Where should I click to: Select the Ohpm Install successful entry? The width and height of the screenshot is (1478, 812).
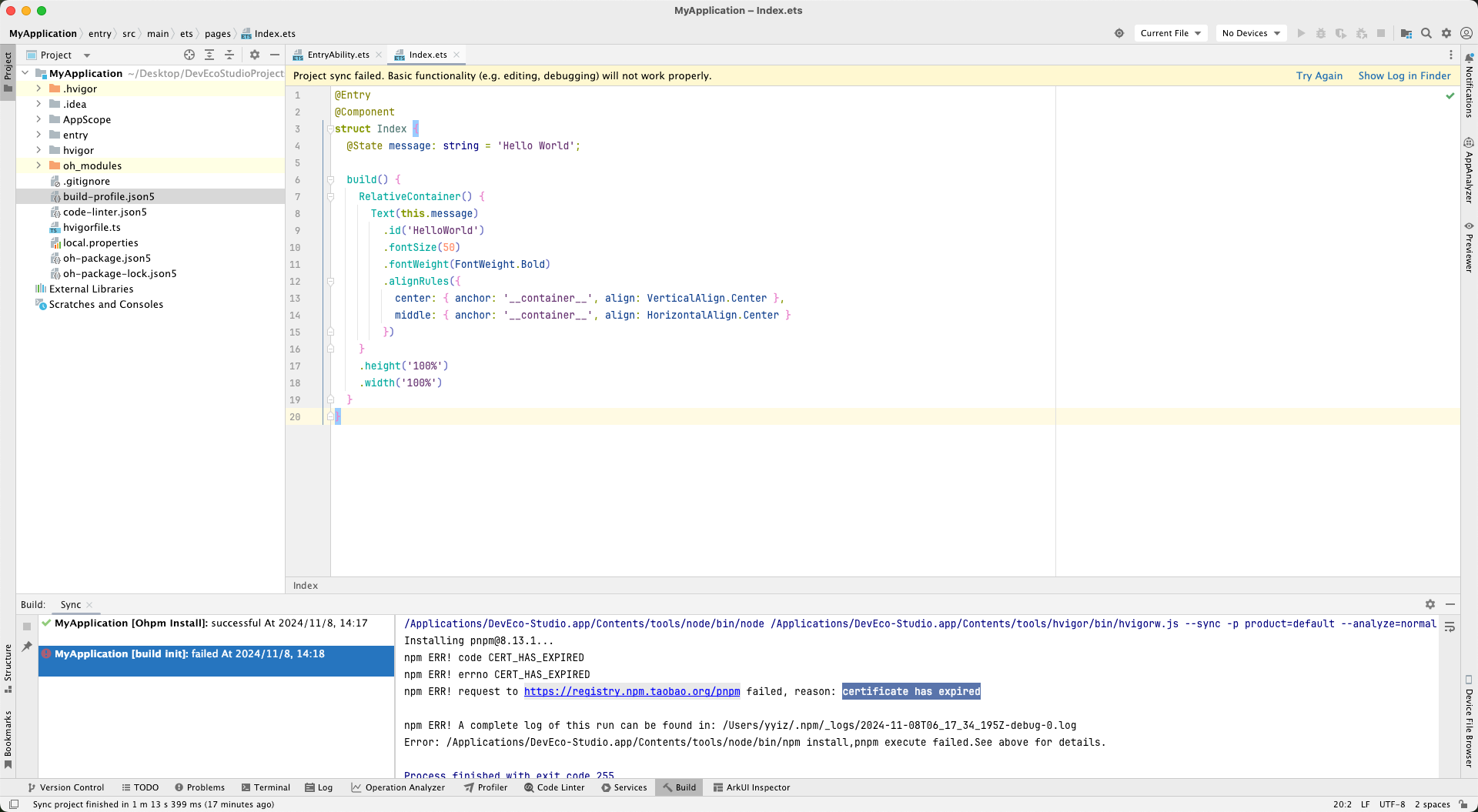216,623
